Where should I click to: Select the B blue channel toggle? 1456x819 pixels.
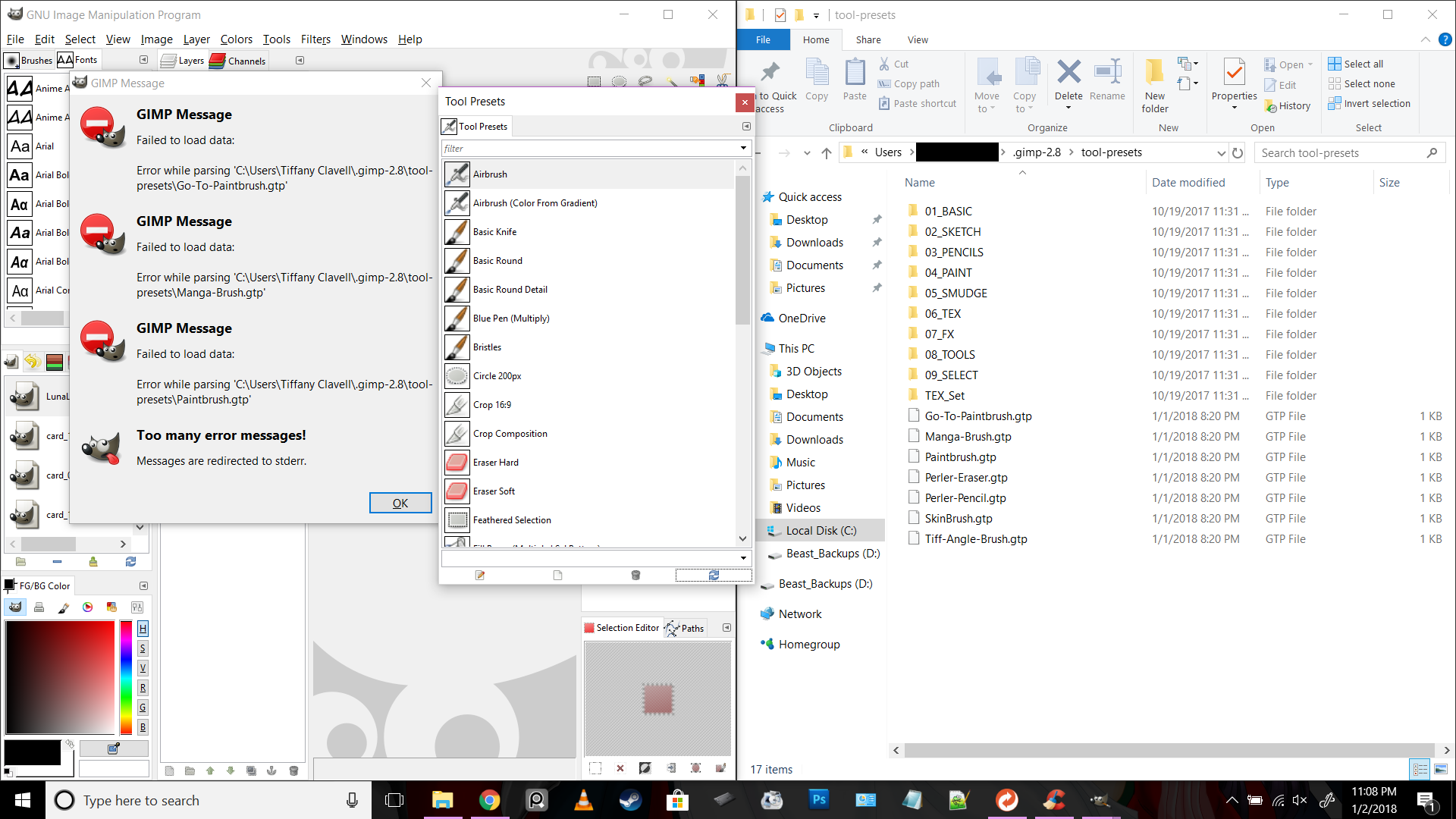click(x=143, y=727)
